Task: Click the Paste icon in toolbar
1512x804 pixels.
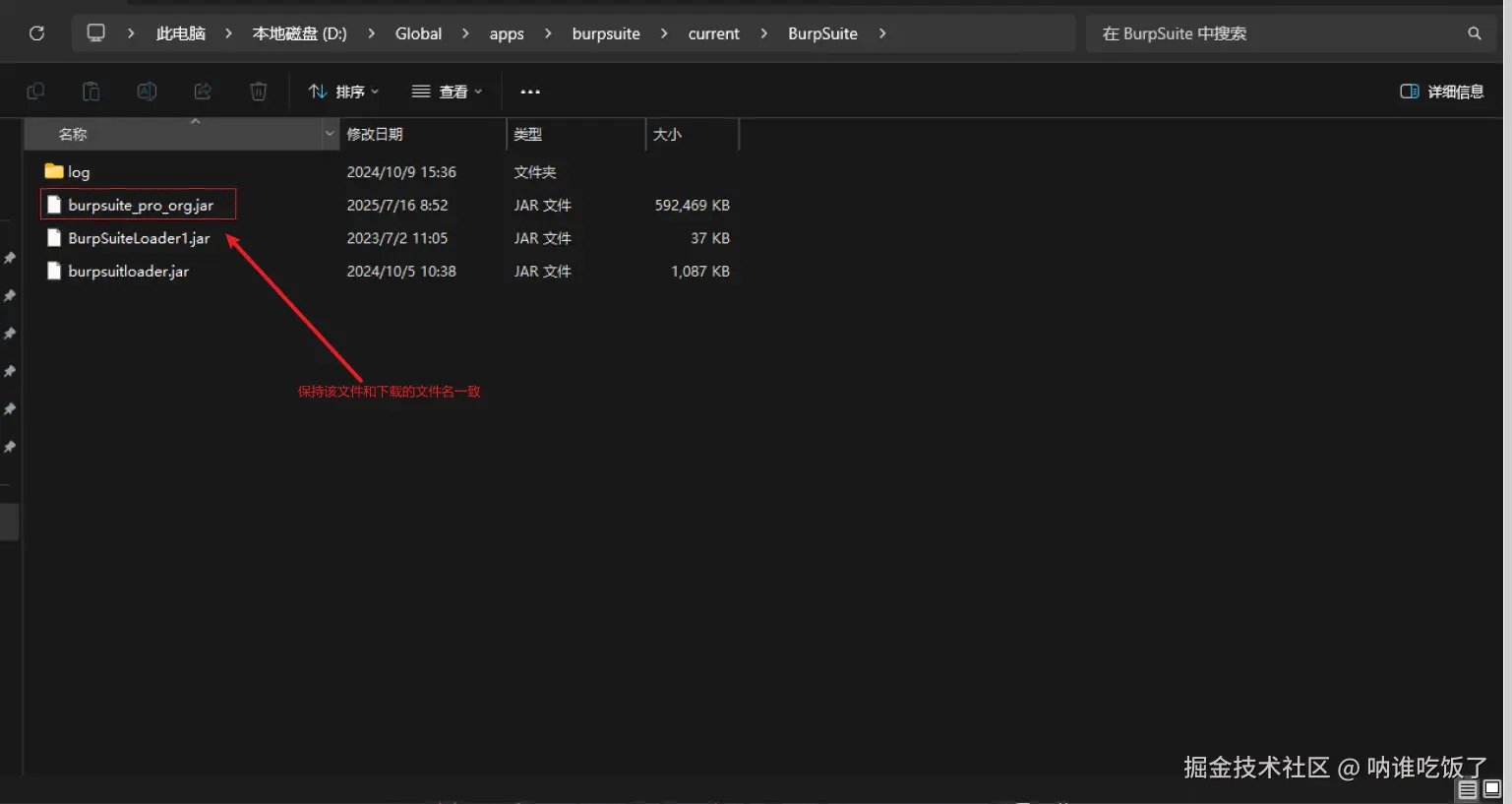Action: (91, 92)
